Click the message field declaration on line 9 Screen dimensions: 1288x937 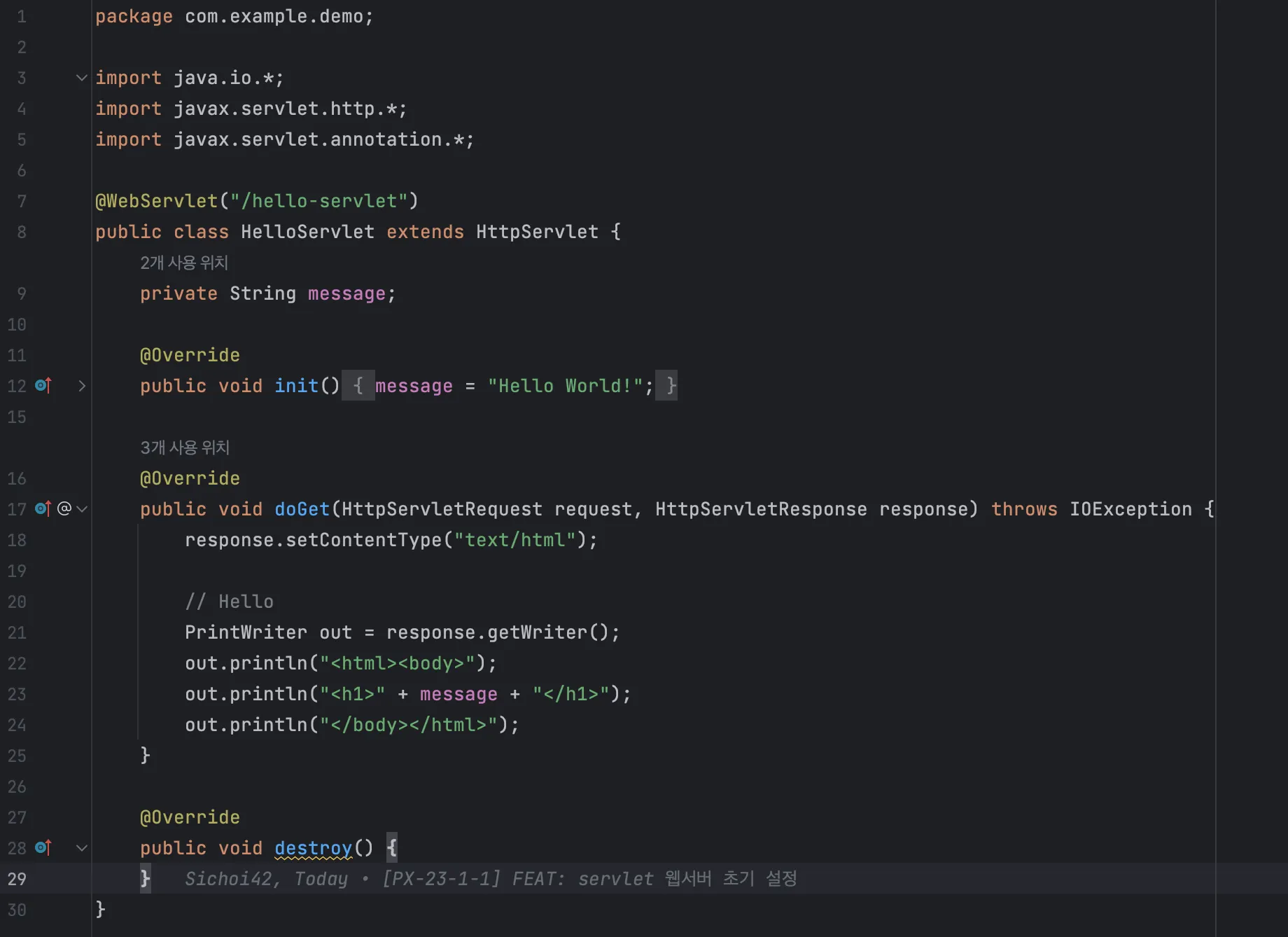(347, 293)
